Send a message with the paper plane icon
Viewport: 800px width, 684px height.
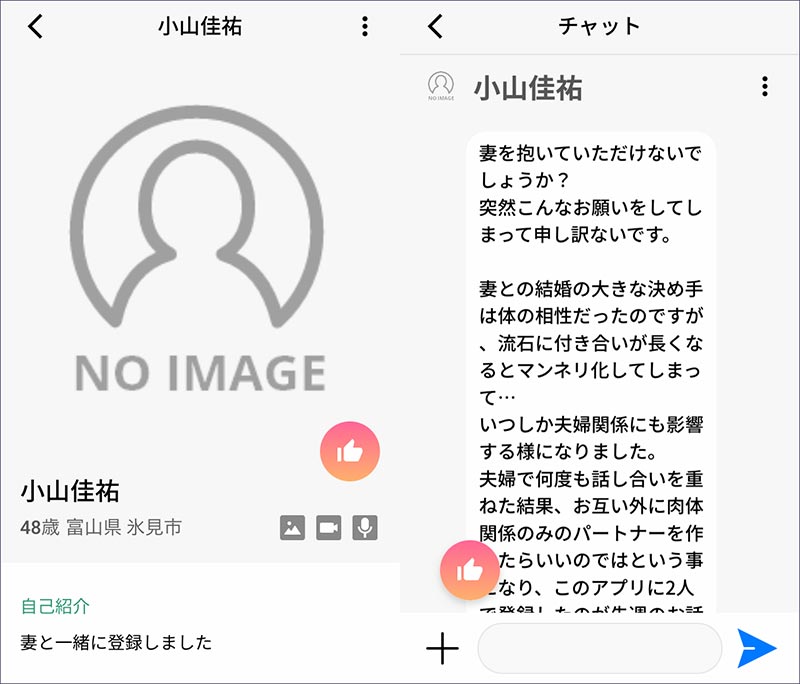pos(758,647)
